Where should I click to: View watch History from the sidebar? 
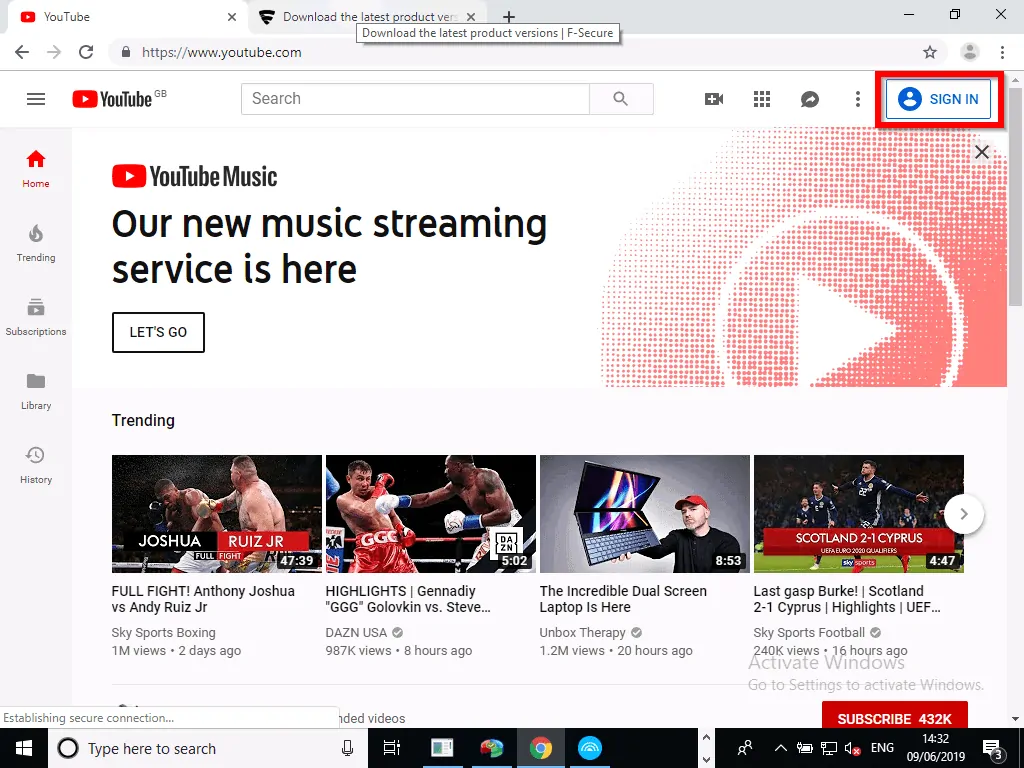(36, 462)
